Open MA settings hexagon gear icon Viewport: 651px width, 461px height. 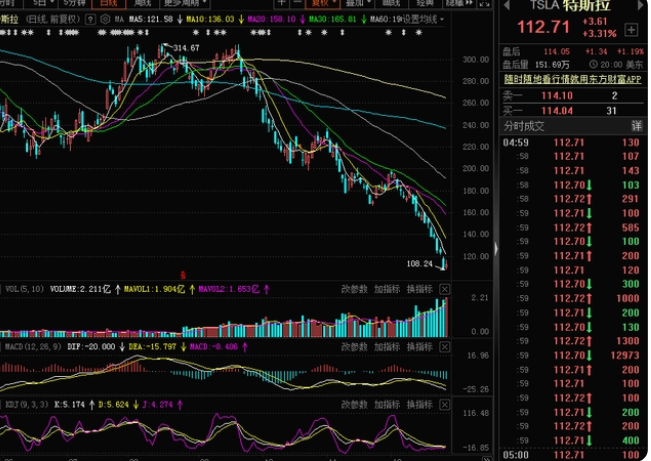click(105, 19)
